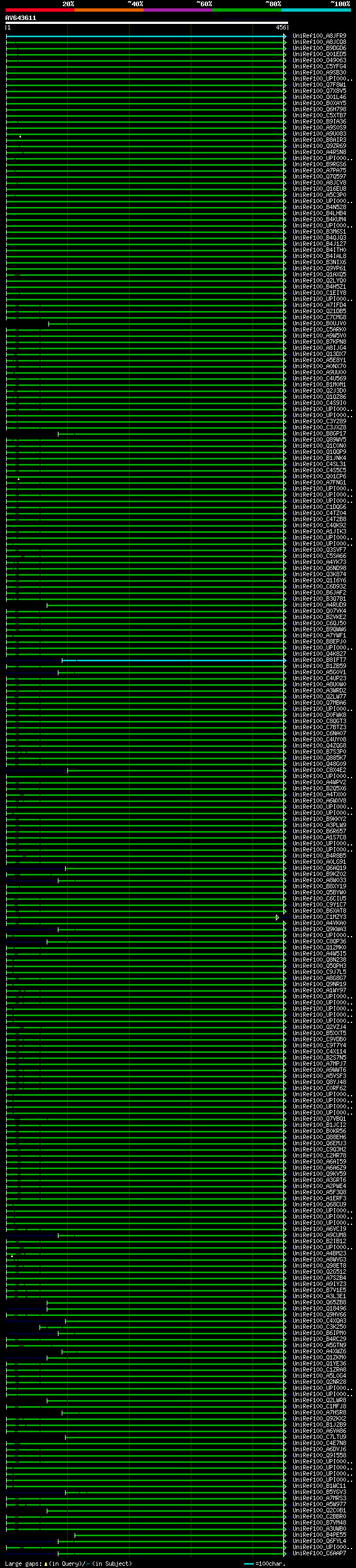
Task: Select the UniRef100_B9IA36 label
Action: coord(319,122)
